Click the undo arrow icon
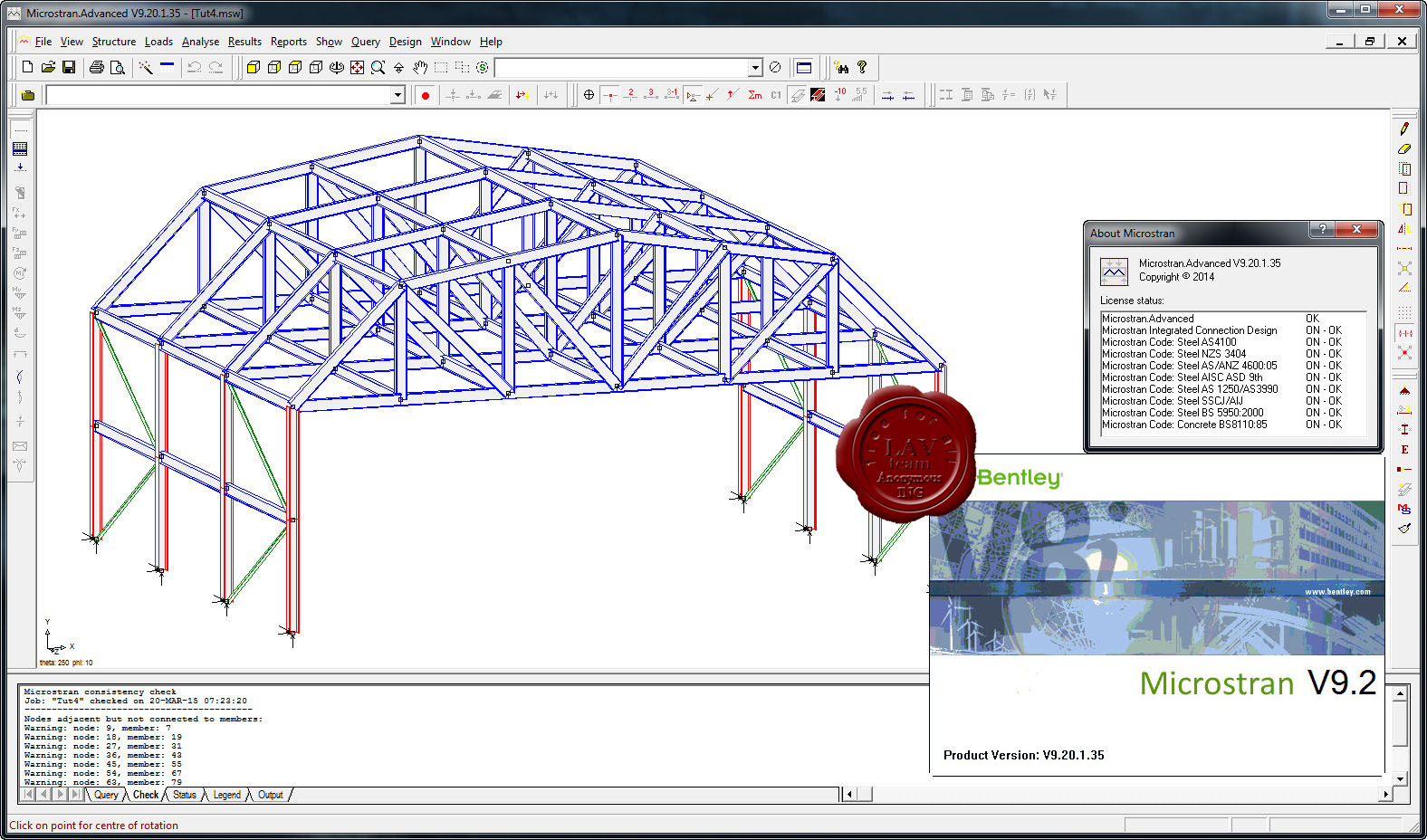Image resolution: width=1427 pixels, height=840 pixels. tap(194, 67)
